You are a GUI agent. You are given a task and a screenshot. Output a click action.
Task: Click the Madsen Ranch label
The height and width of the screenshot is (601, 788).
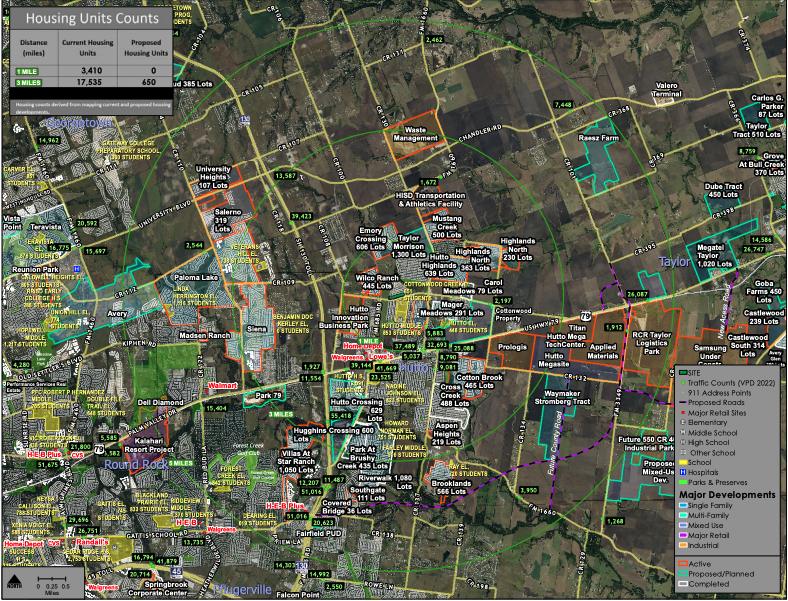click(x=205, y=335)
